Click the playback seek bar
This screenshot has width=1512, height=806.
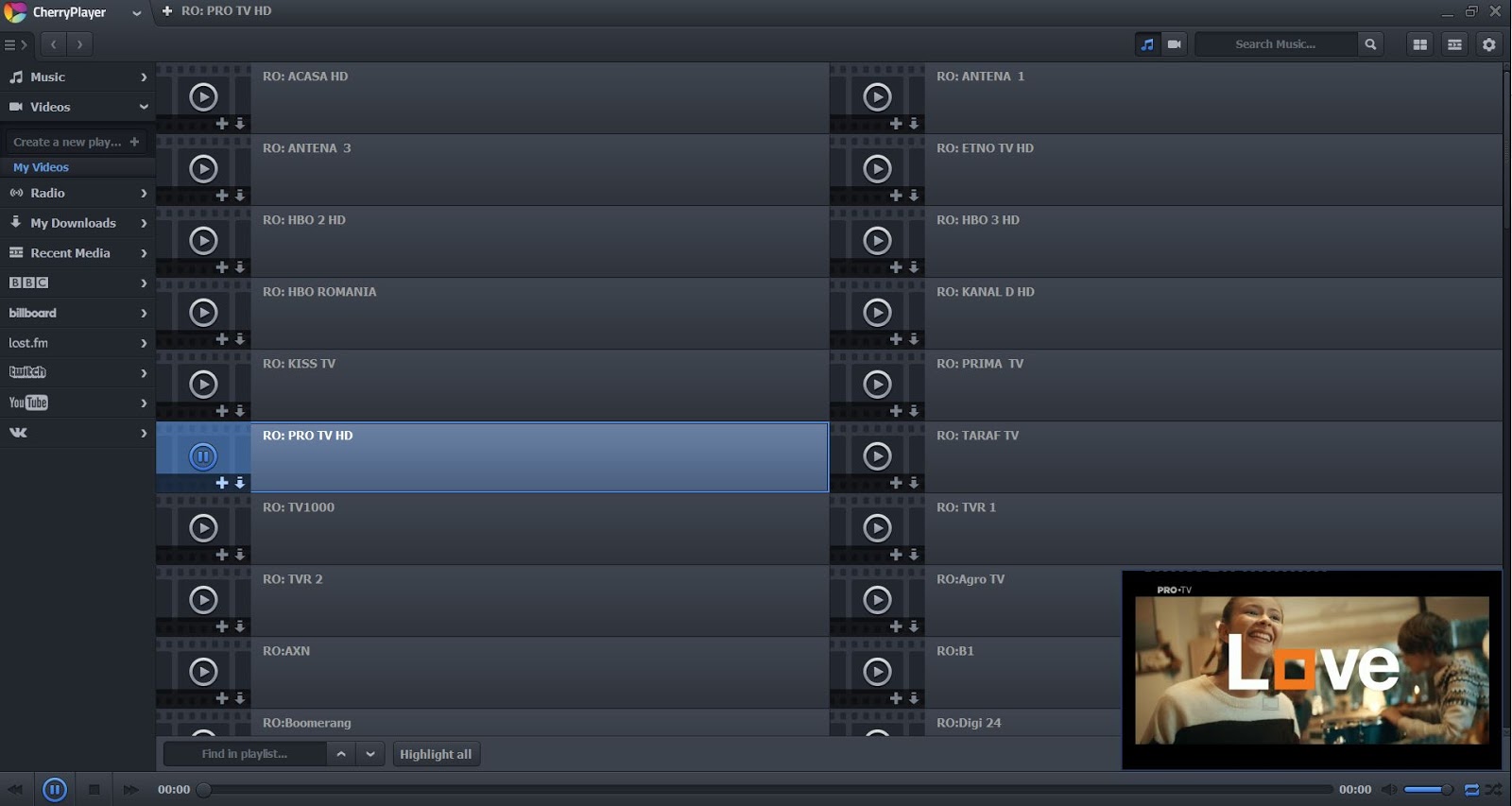765,789
